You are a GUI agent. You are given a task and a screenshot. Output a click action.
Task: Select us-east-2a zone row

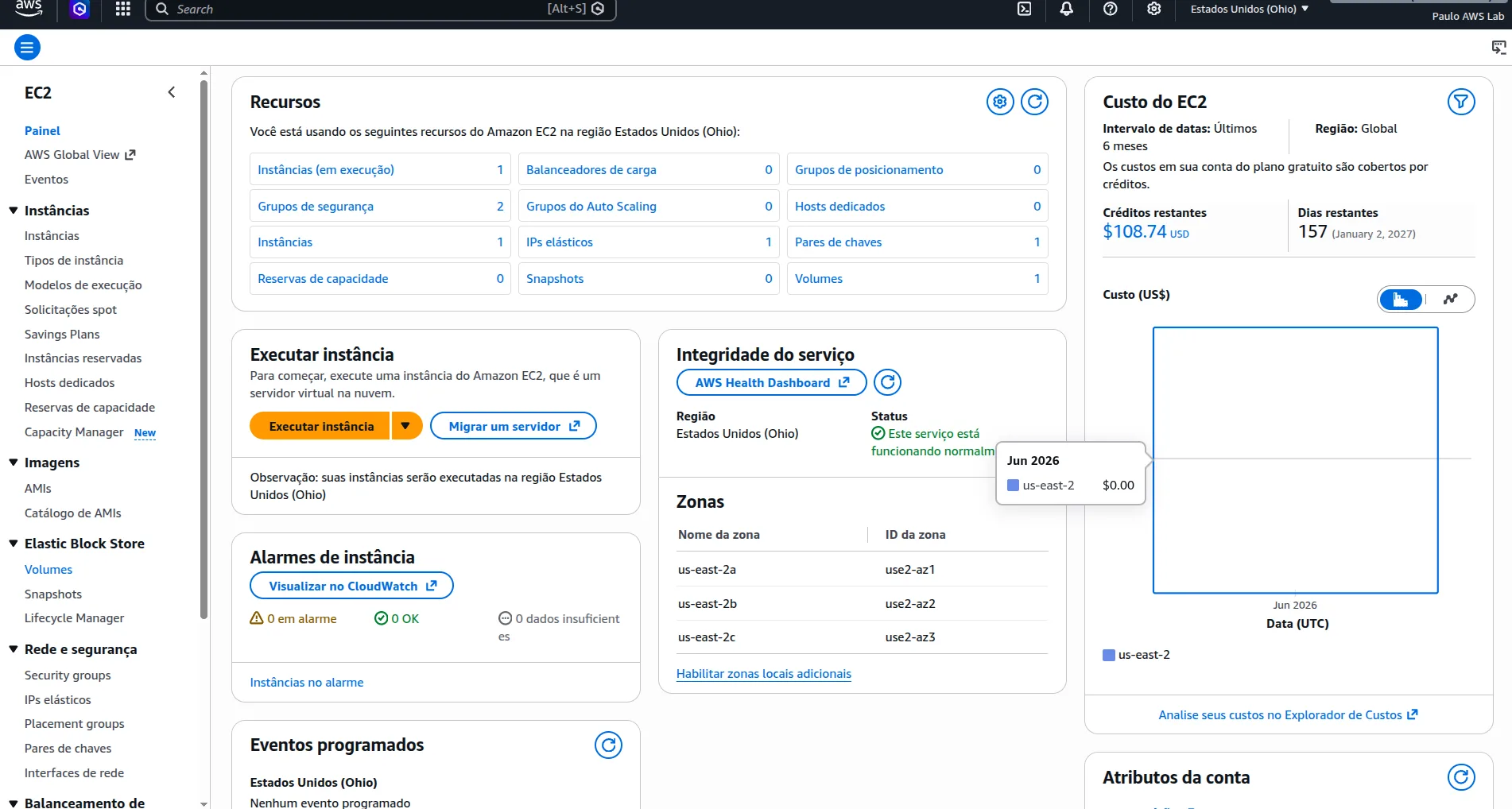(x=863, y=569)
